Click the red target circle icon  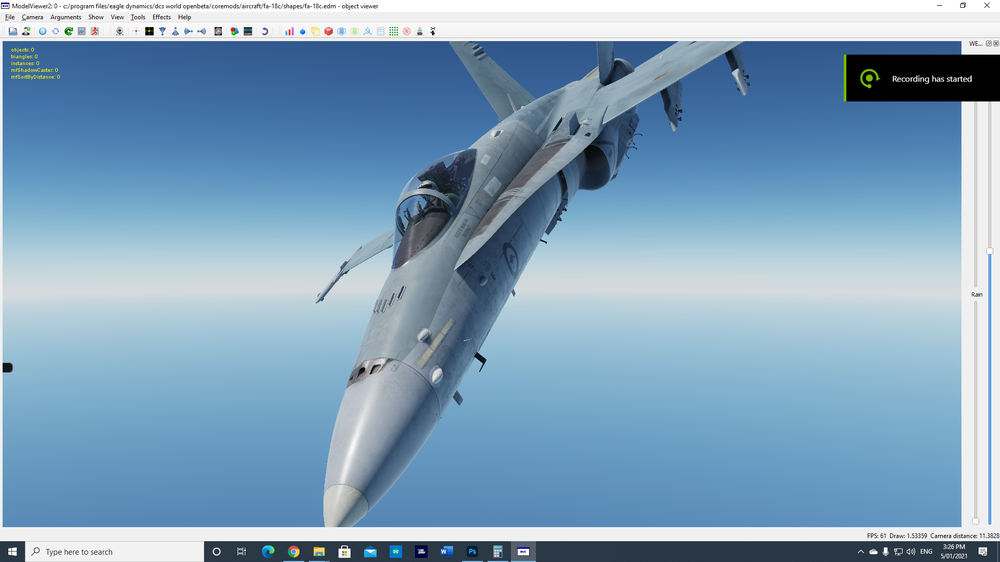coord(407,31)
